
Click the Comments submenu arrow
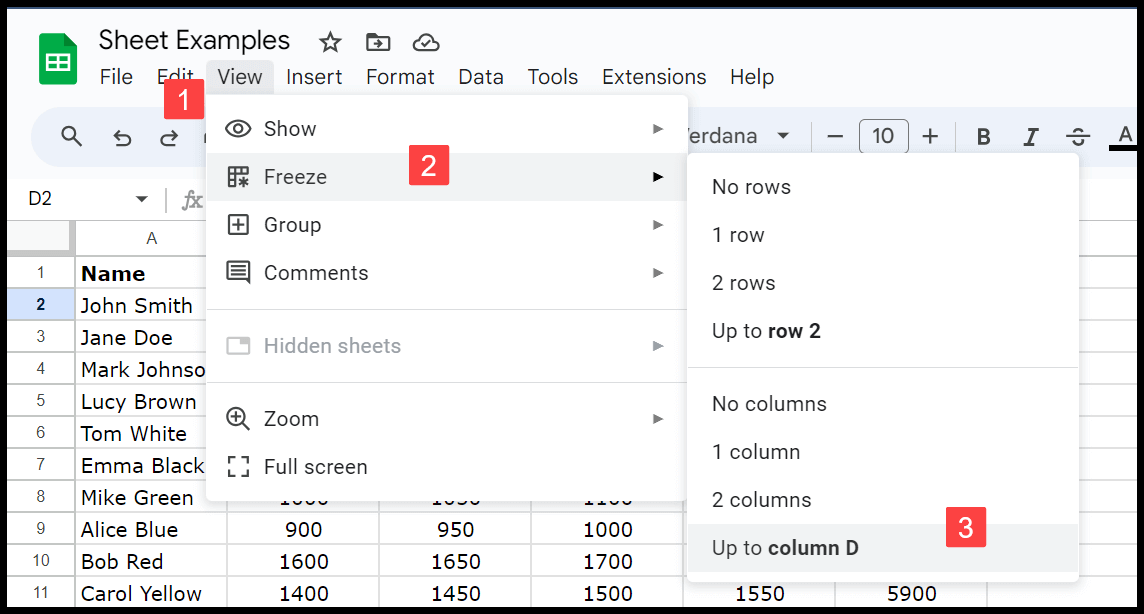[x=658, y=273]
